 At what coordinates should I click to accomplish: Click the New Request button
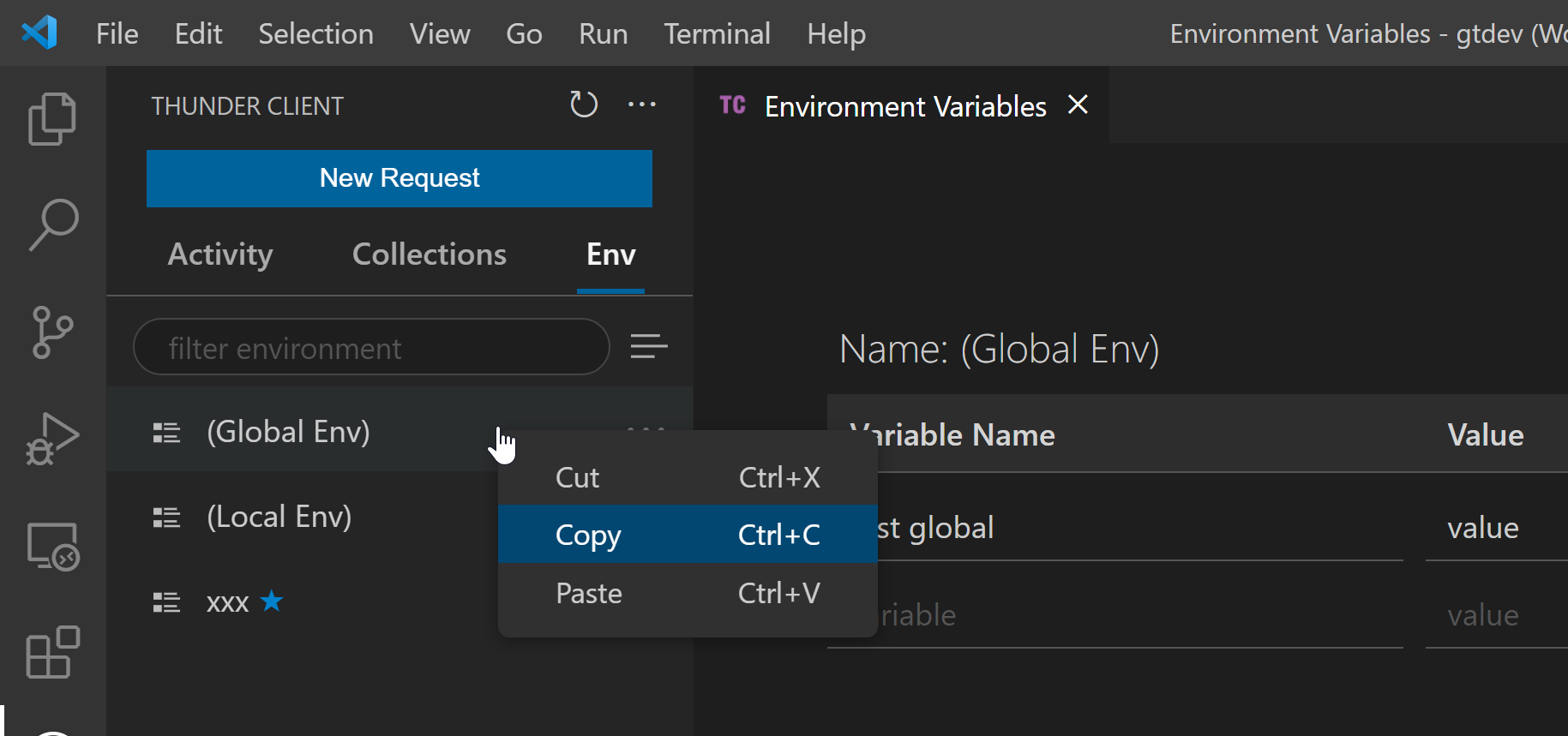pyautogui.click(x=400, y=178)
